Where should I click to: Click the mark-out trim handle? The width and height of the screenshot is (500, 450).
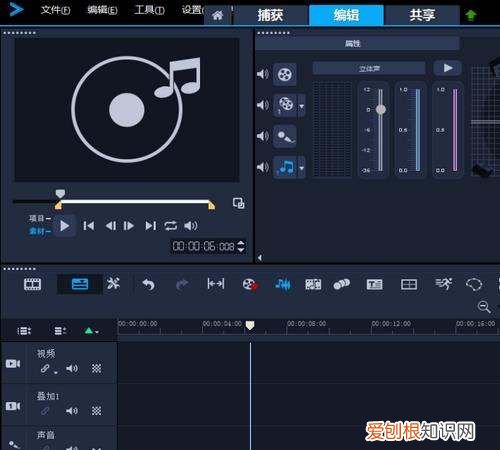pos(211,206)
